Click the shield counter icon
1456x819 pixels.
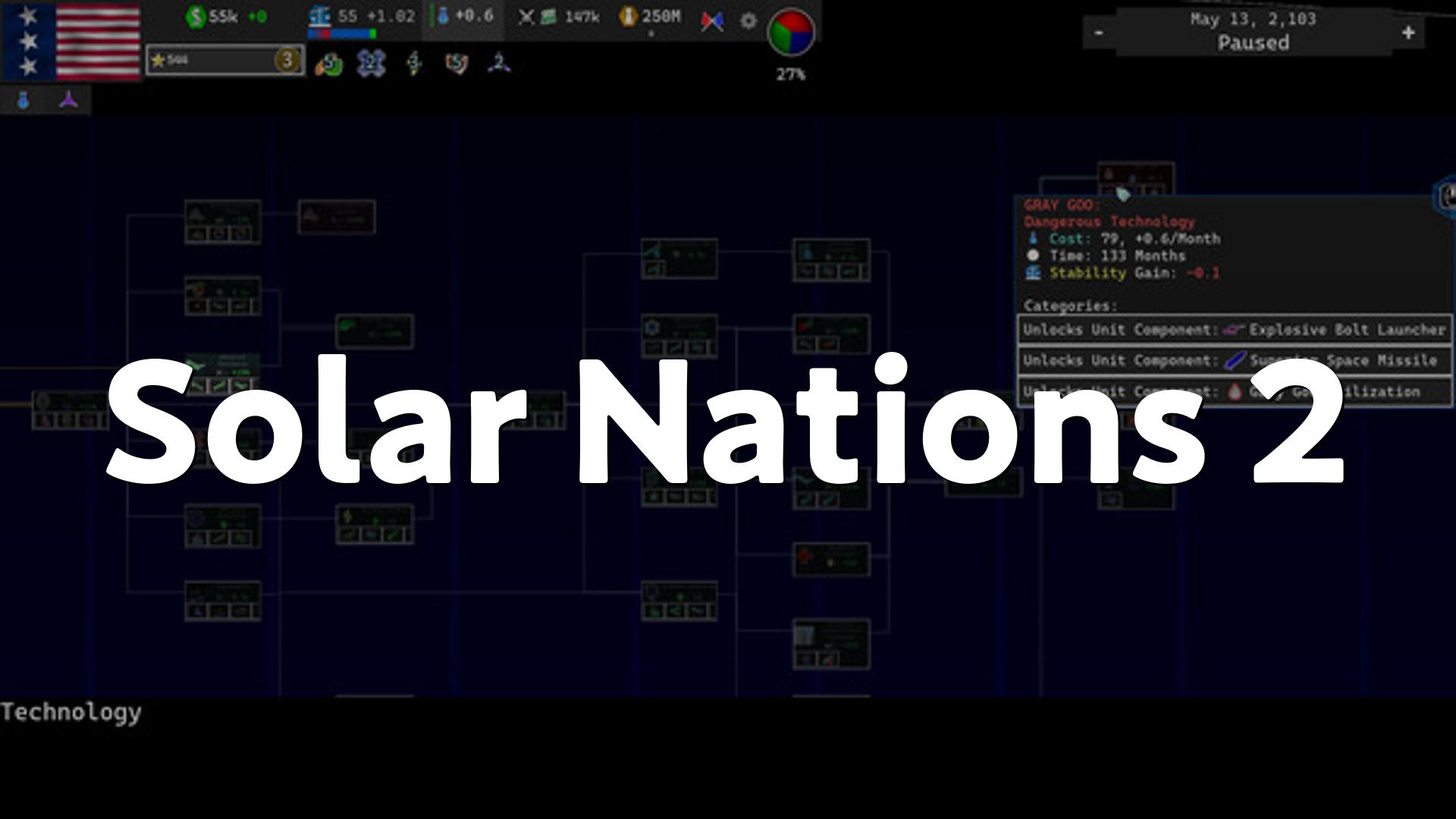pyautogui.click(x=457, y=64)
